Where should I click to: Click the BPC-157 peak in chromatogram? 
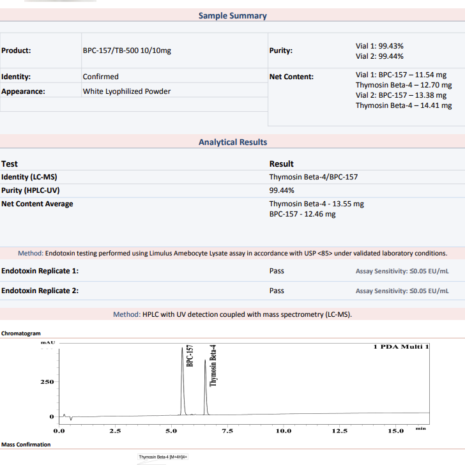pos(182,380)
